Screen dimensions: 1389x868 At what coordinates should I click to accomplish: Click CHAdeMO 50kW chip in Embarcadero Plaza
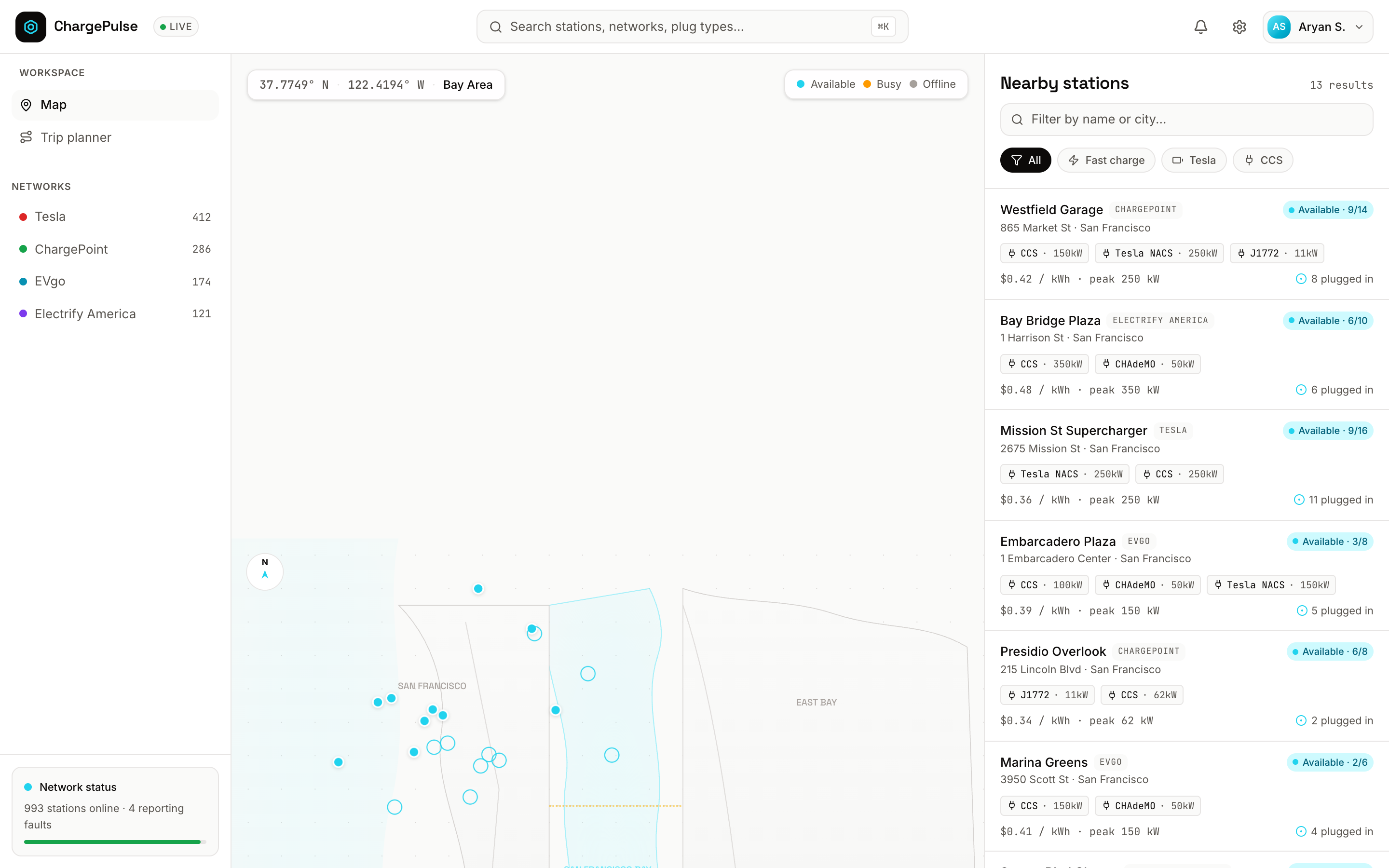click(x=1147, y=585)
